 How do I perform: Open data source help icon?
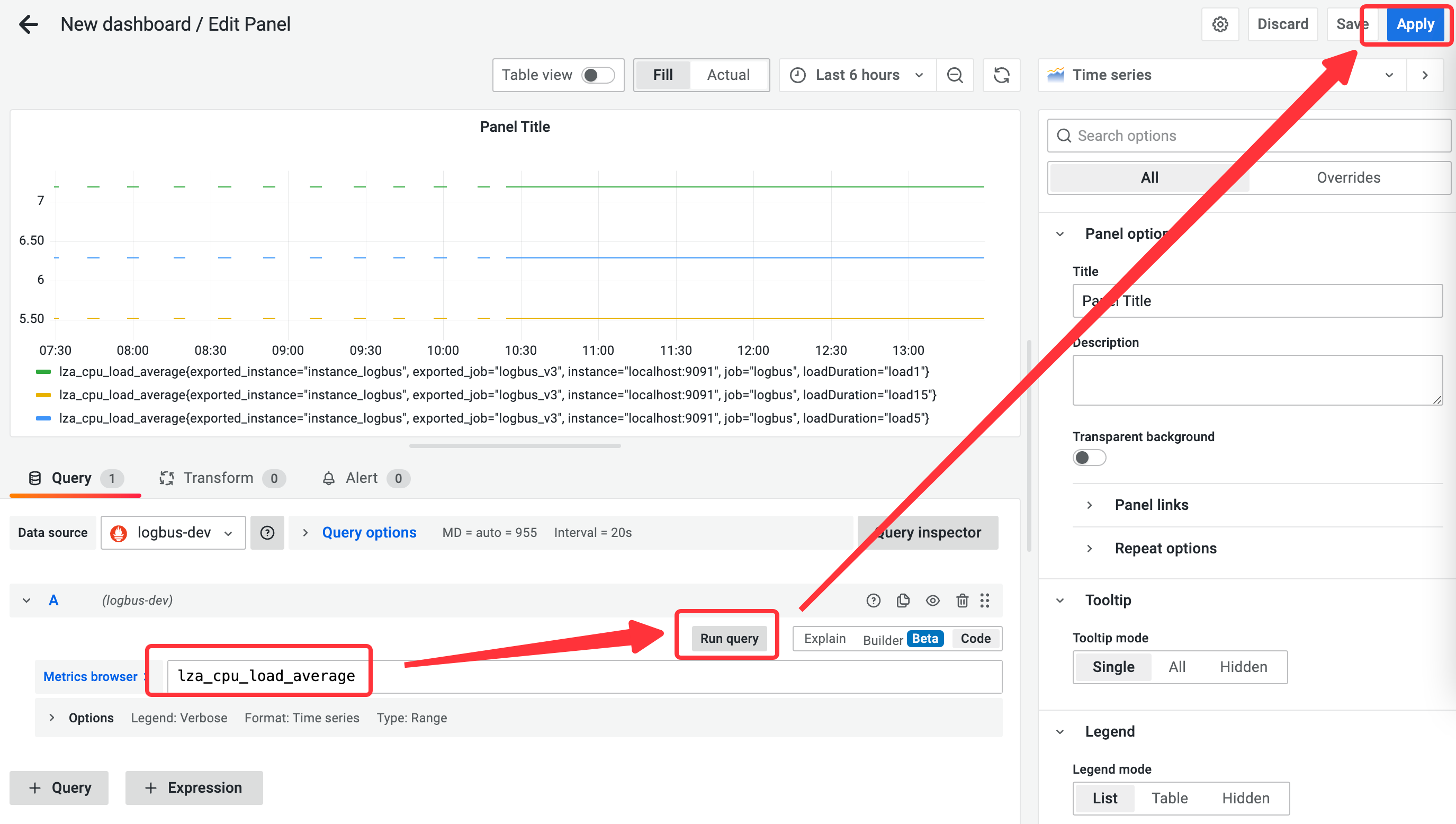(267, 533)
